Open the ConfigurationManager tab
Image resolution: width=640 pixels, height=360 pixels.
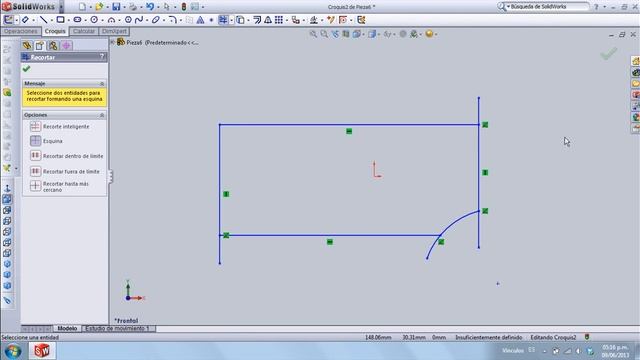click(x=53, y=45)
